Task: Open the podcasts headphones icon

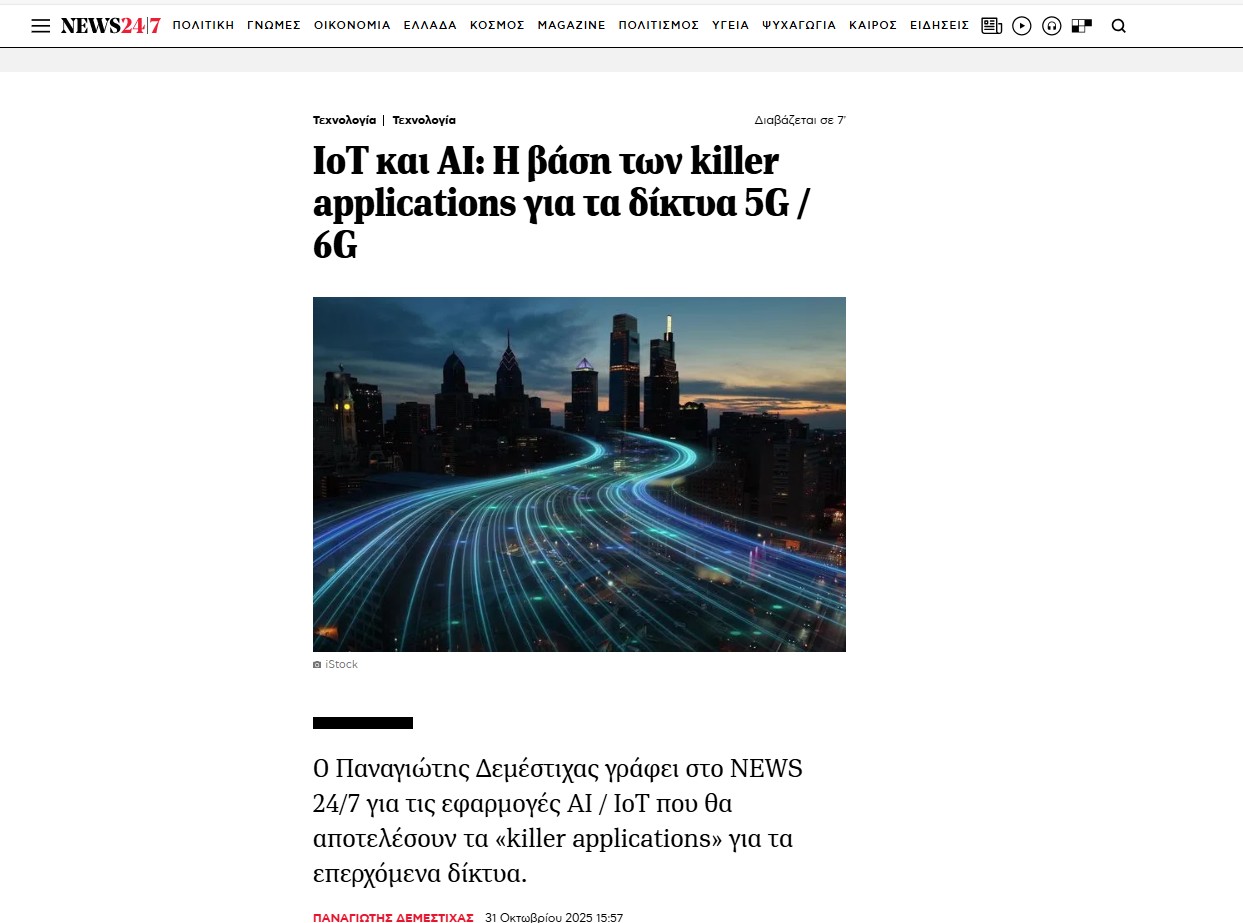Action: 1051,26
